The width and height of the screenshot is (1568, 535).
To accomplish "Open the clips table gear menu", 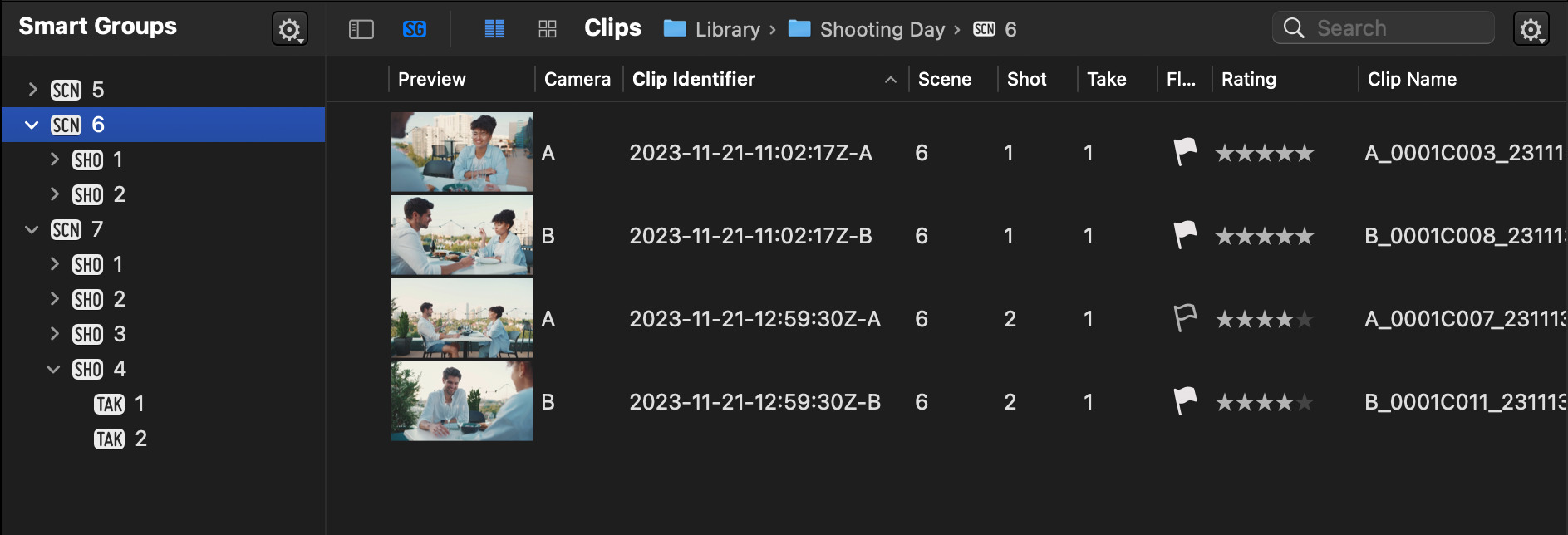I will click(1531, 30).
